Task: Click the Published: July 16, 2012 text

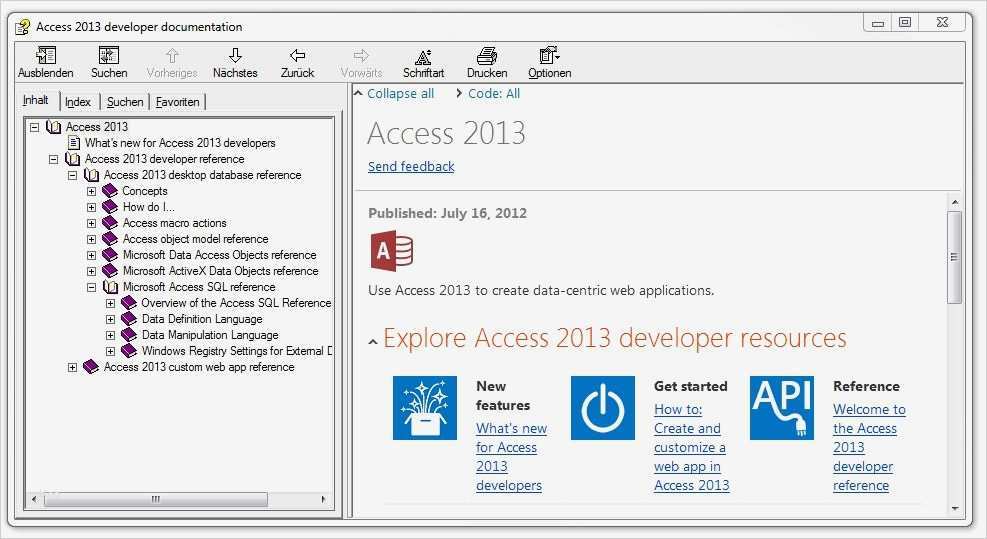Action: click(448, 213)
